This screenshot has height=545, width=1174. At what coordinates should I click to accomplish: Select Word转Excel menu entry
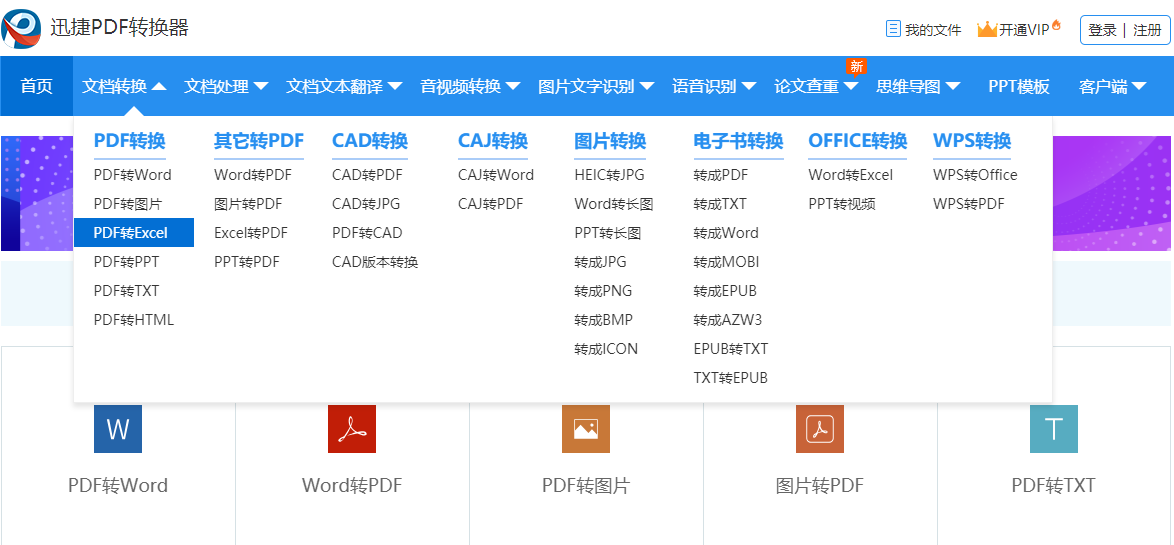coord(851,175)
